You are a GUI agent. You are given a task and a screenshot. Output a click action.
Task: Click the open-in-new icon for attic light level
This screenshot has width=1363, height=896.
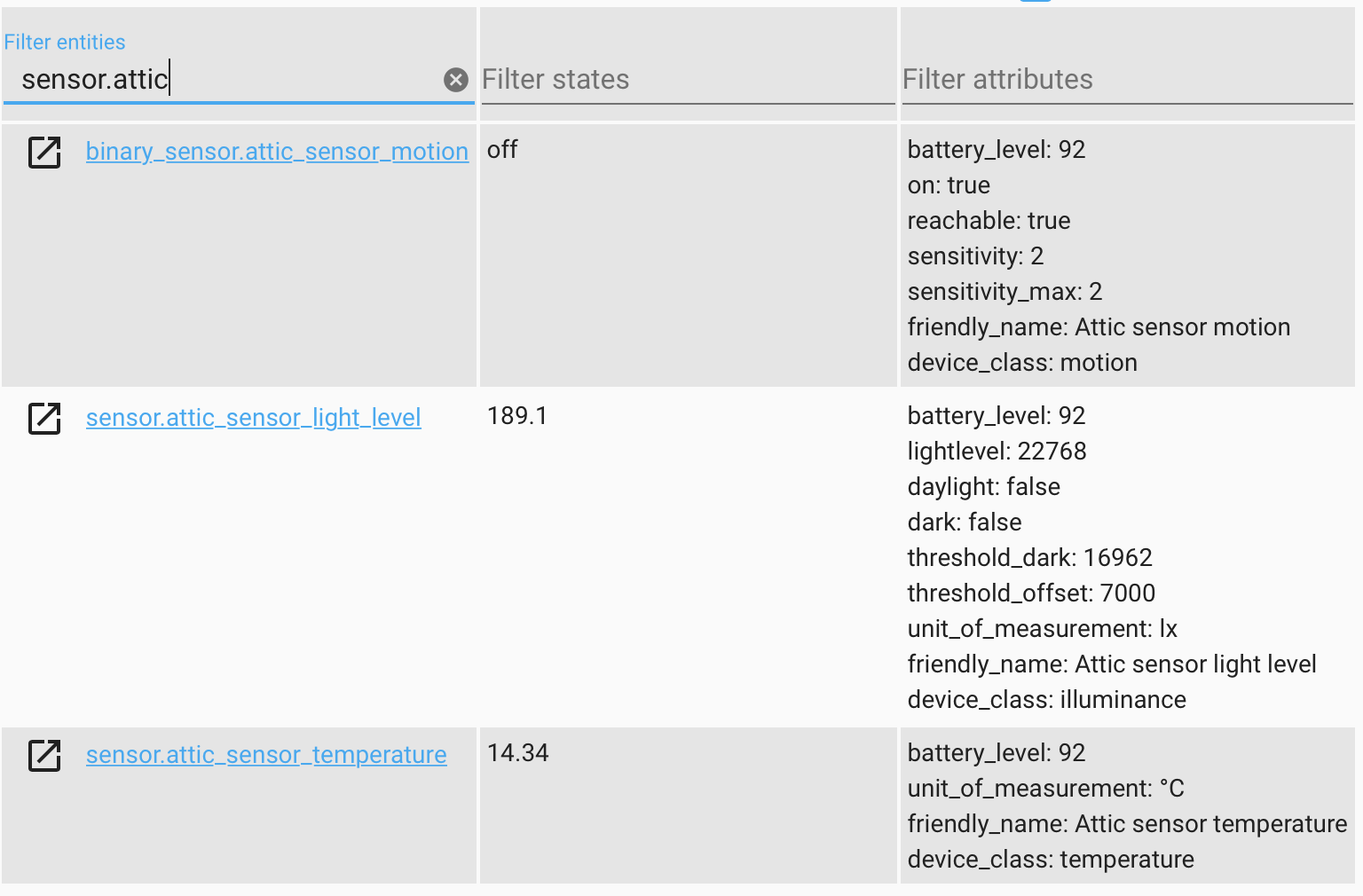pyautogui.click(x=43, y=419)
